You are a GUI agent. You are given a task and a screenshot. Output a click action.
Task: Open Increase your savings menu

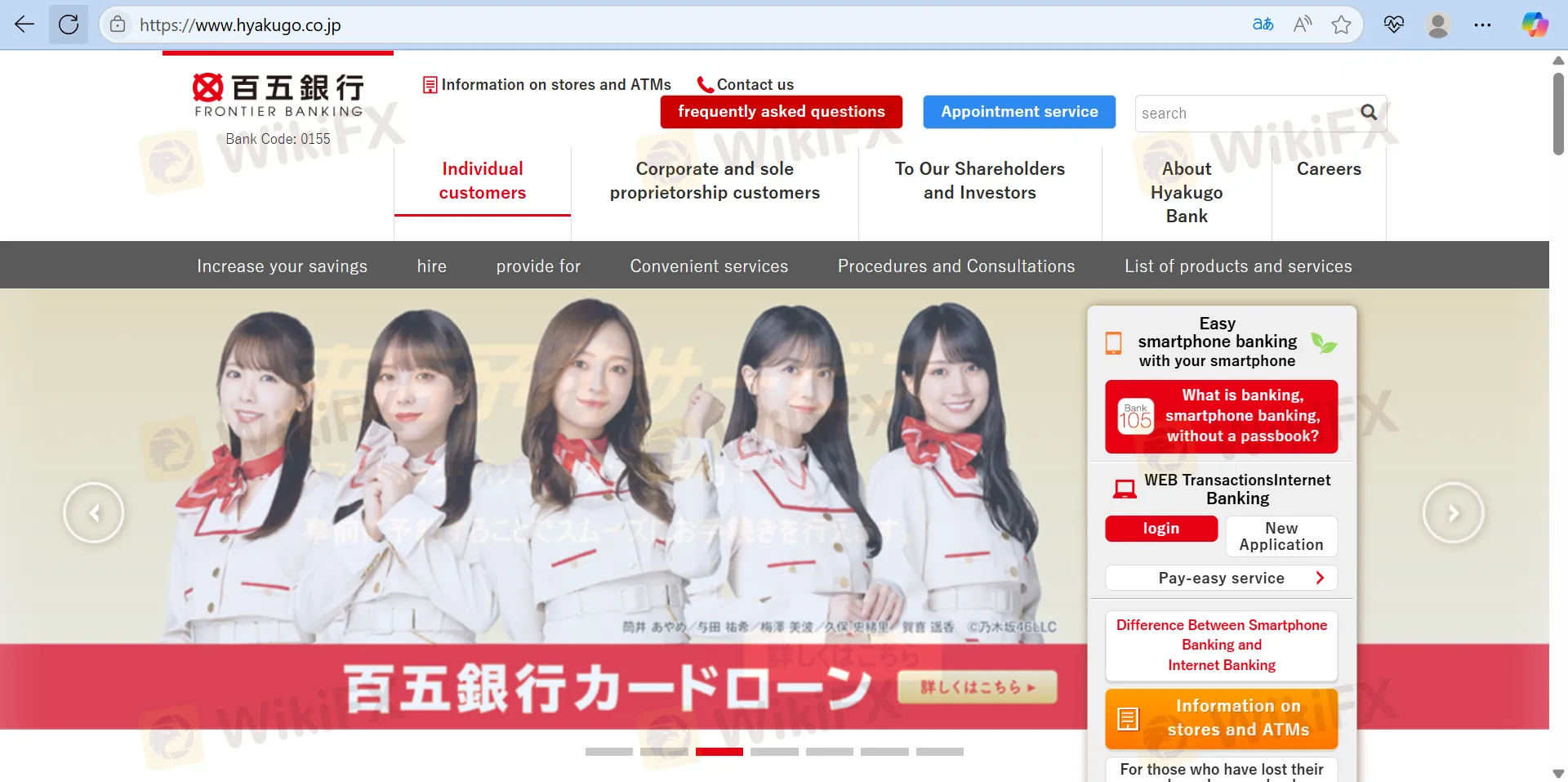click(282, 266)
